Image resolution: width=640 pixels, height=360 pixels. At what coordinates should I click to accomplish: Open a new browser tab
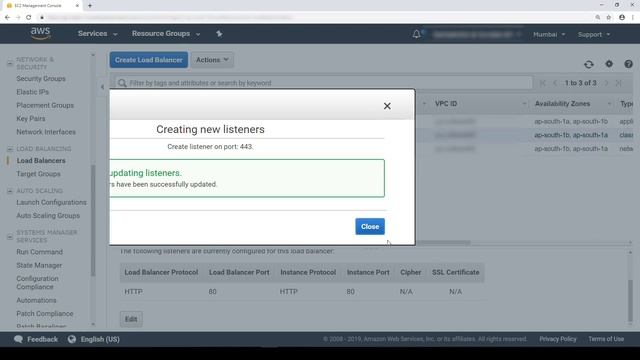pyautogui.click(x=90, y=6)
